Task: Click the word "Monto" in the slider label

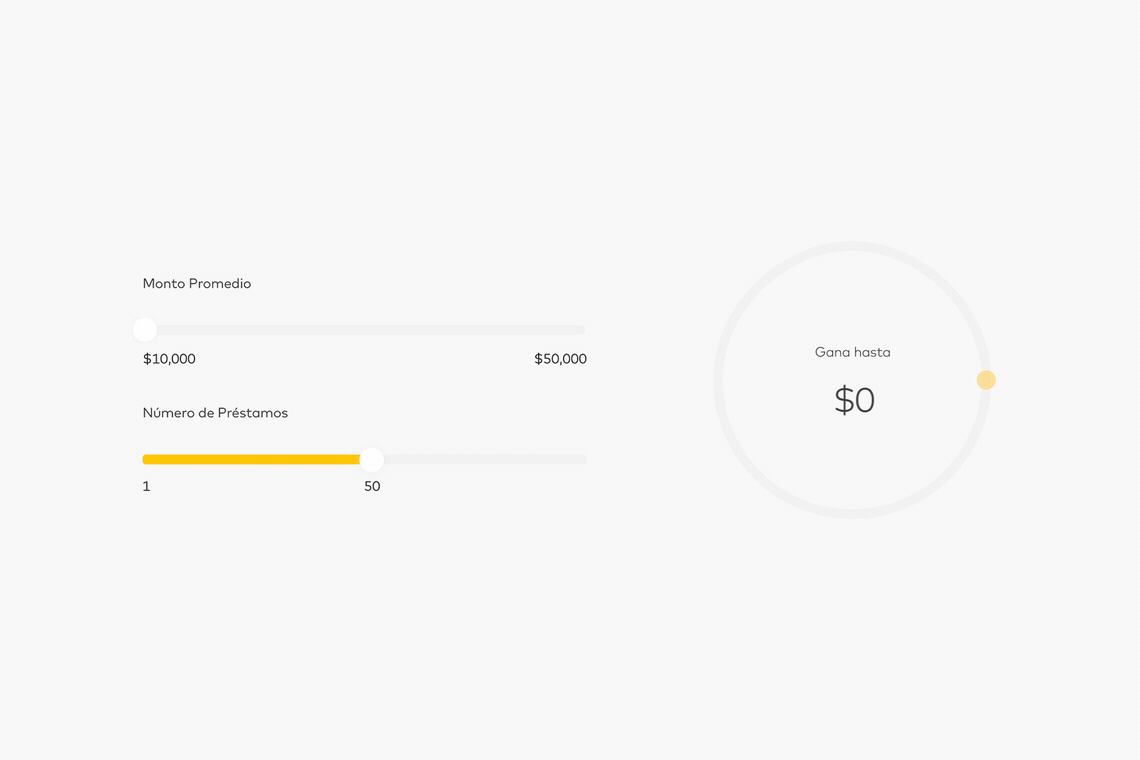Action: [x=164, y=284]
